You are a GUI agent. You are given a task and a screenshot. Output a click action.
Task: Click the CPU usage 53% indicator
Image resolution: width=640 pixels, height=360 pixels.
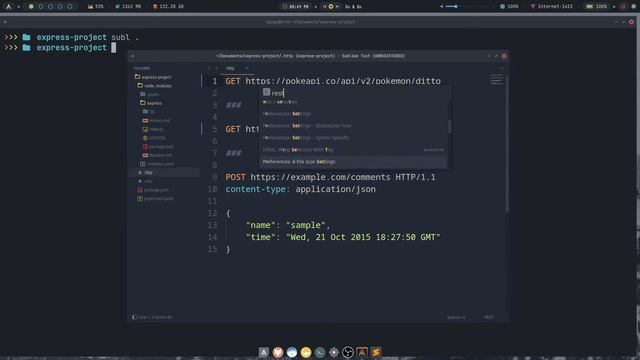tap(96, 7)
